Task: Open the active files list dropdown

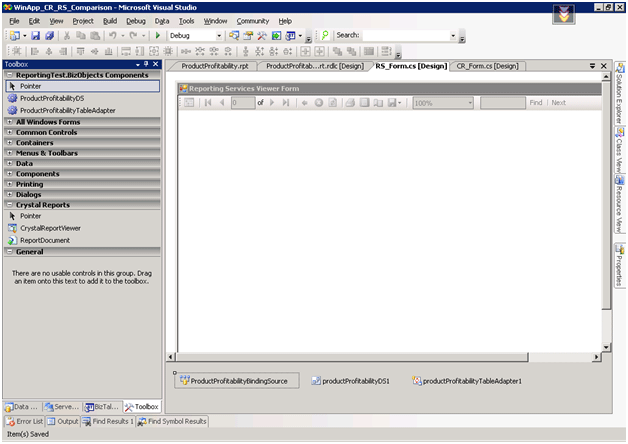Action: [x=592, y=66]
